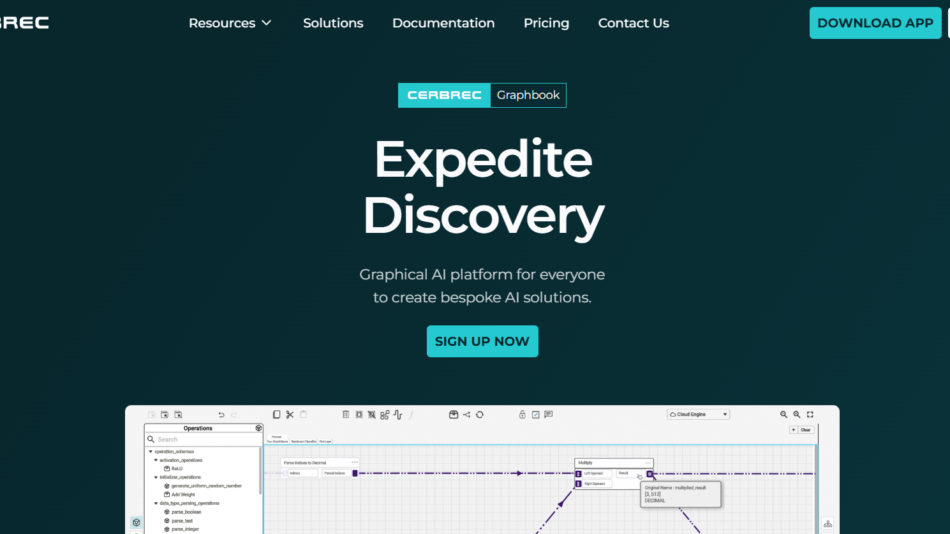This screenshot has height=534, width=950.
Task: Click the undo arrow in Graphbook toolbar
Action: tap(221, 414)
